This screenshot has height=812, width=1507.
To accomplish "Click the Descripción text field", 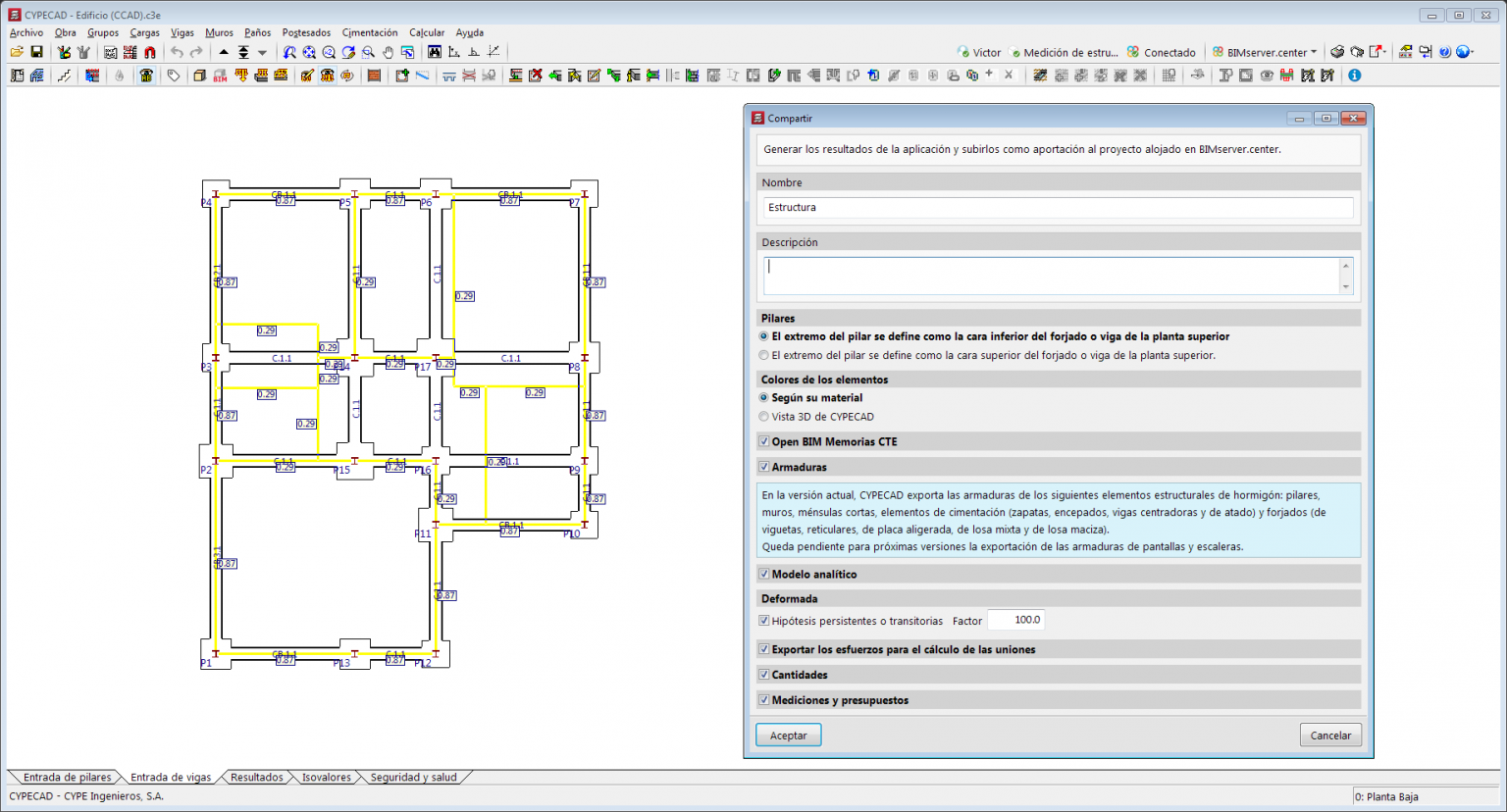I will [1052, 276].
